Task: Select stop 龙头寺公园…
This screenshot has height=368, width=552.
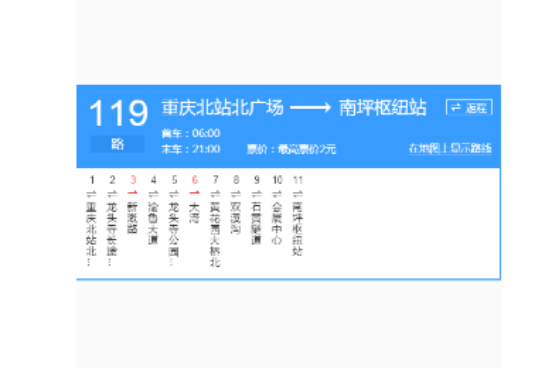Action: (x=174, y=234)
